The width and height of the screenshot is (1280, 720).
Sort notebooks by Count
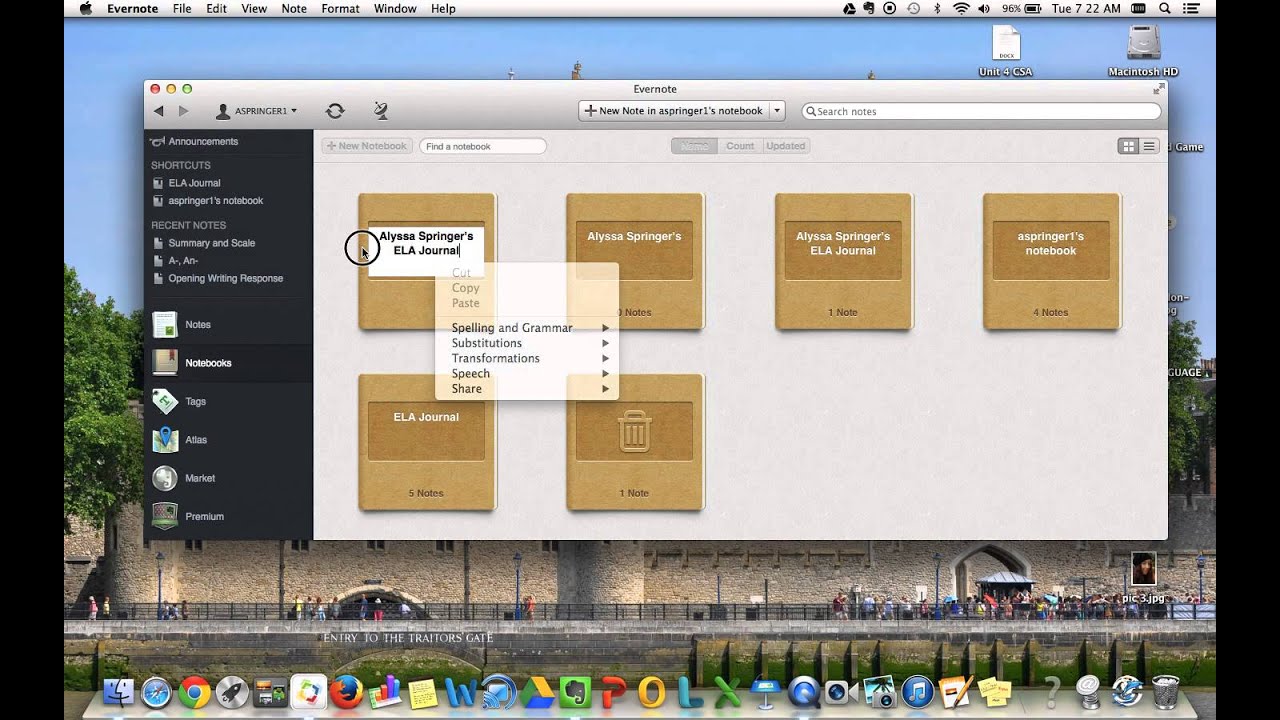coord(740,146)
